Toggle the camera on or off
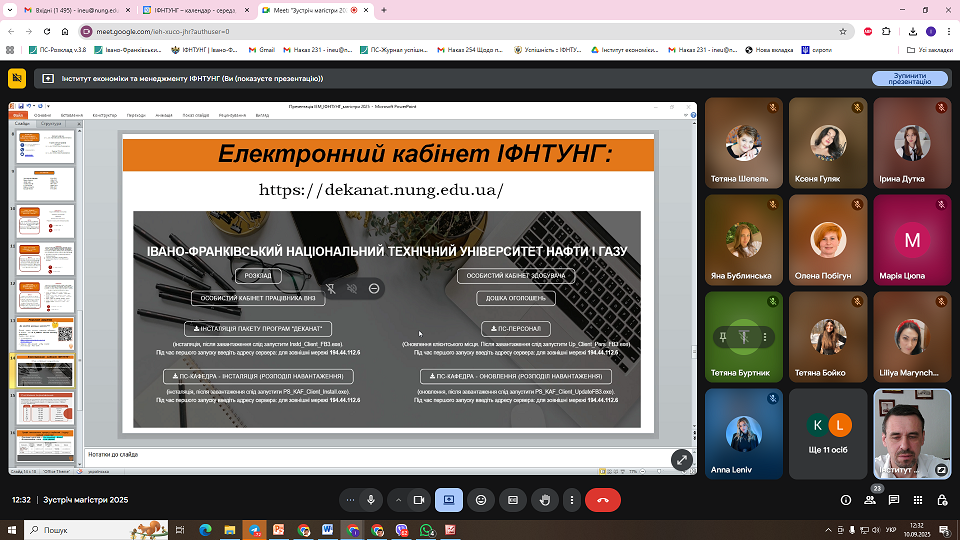The image size is (960, 540). [419, 499]
